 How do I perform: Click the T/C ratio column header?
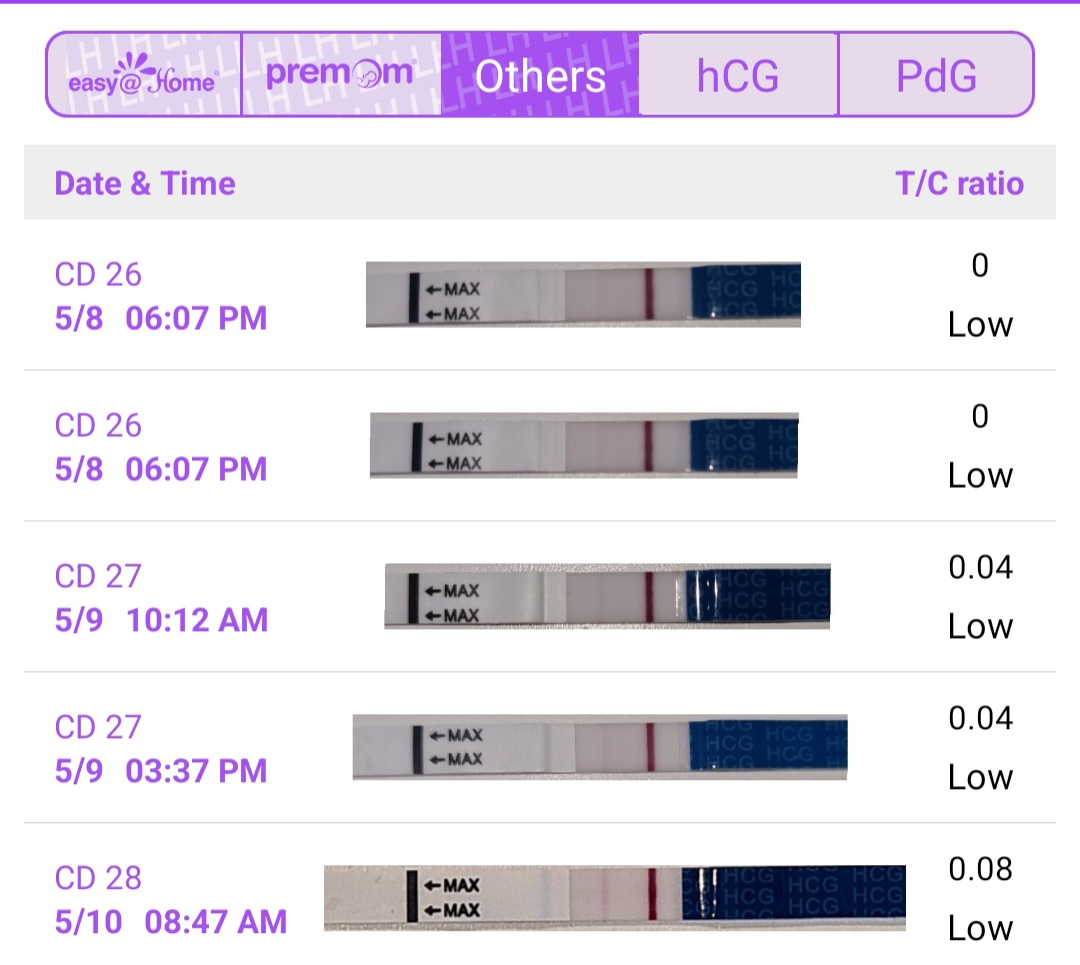(959, 184)
